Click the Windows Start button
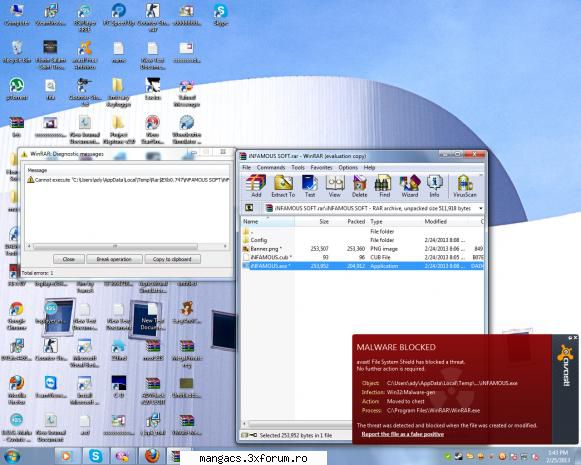The width and height of the screenshot is (581, 465). point(11,456)
